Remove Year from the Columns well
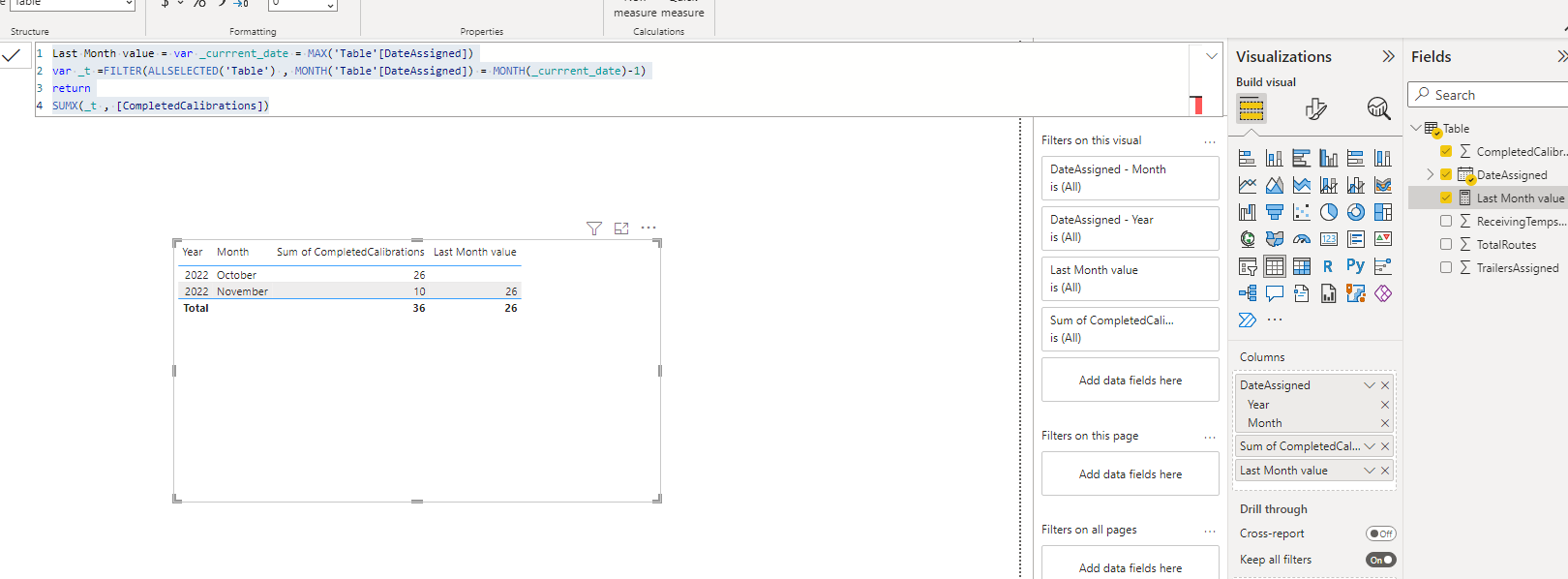Viewport: 1568px width, 579px height. pyautogui.click(x=1385, y=405)
